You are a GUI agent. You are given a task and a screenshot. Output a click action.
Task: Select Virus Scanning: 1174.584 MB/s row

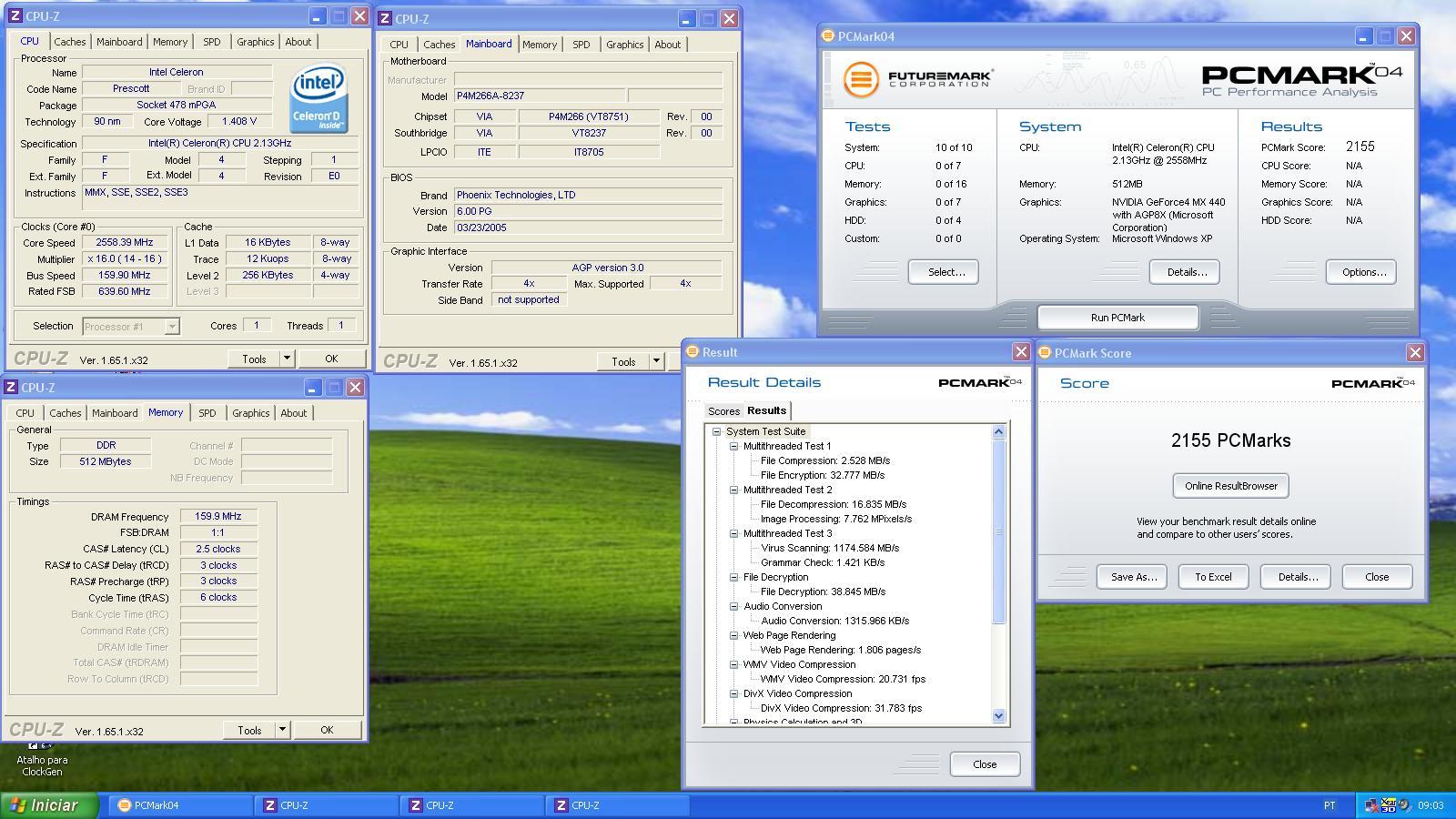(x=830, y=548)
